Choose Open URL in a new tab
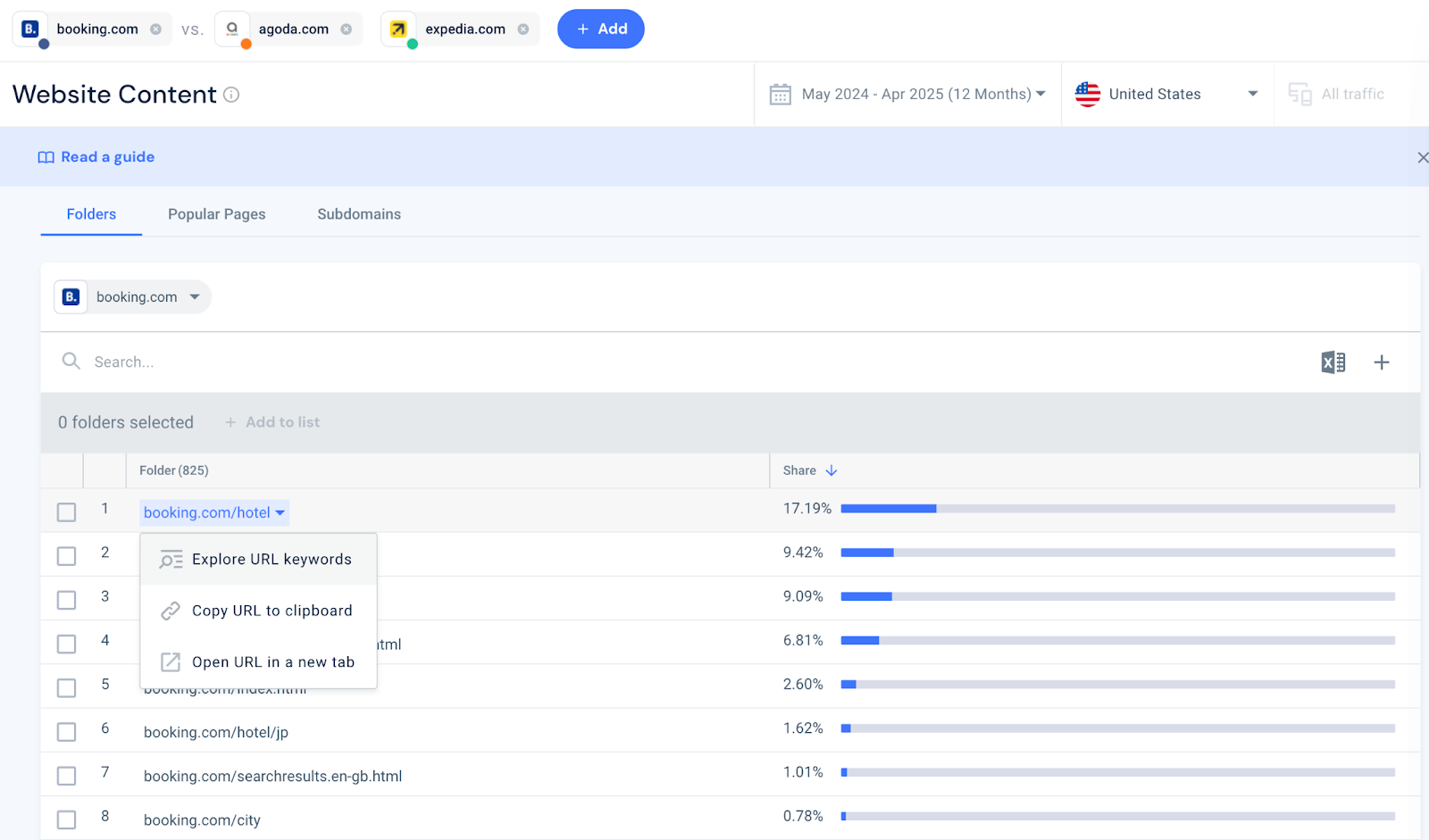The image size is (1429, 840). point(259,662)
